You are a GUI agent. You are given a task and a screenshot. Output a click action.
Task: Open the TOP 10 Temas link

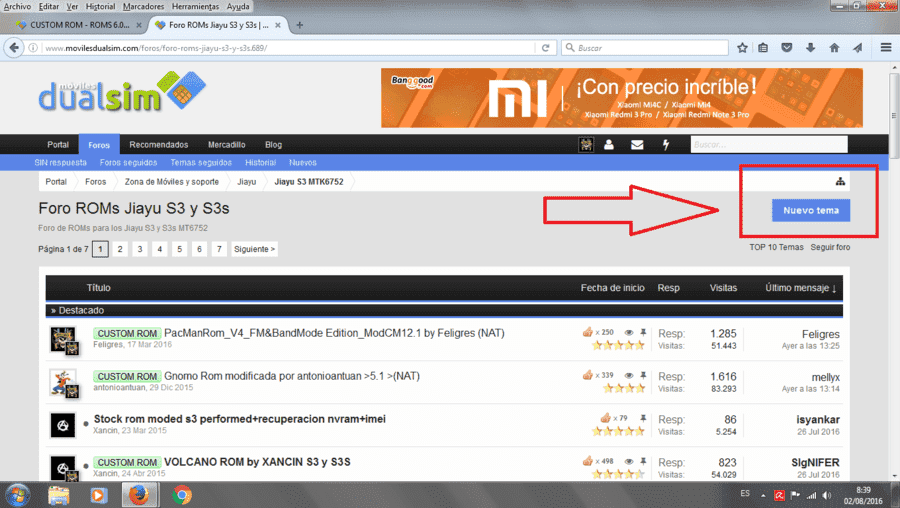(776, 247)
